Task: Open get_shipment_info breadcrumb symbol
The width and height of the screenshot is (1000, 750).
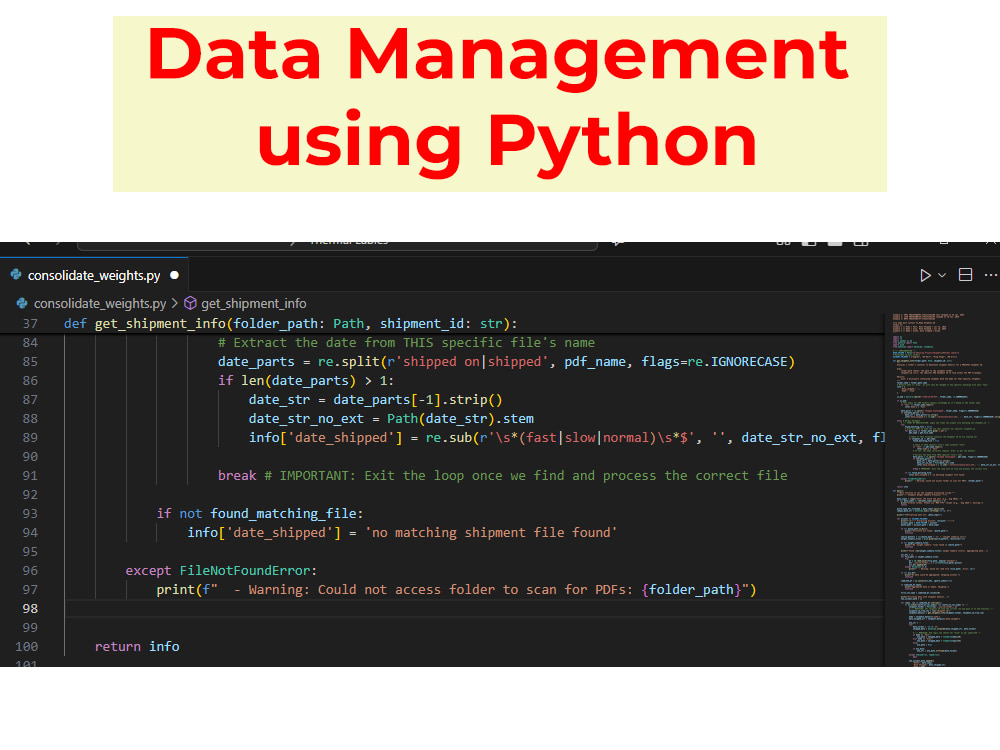Action: (x=254, y=304)
